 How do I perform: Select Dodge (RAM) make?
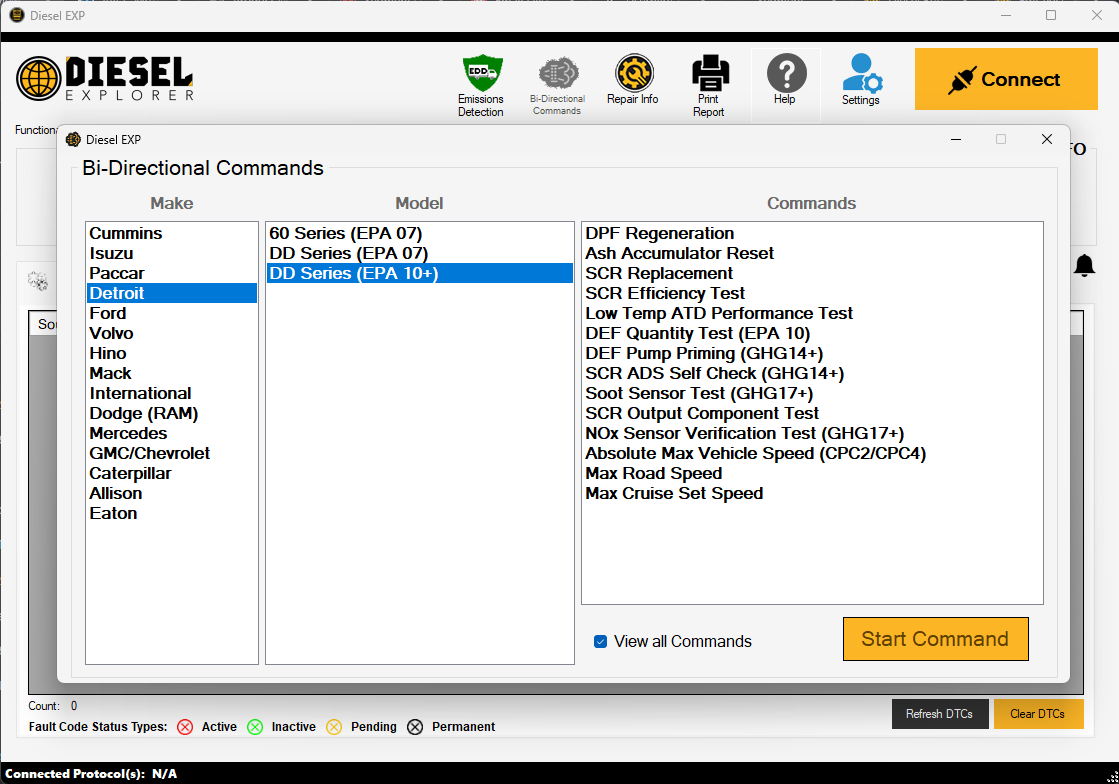pos(171,413)
